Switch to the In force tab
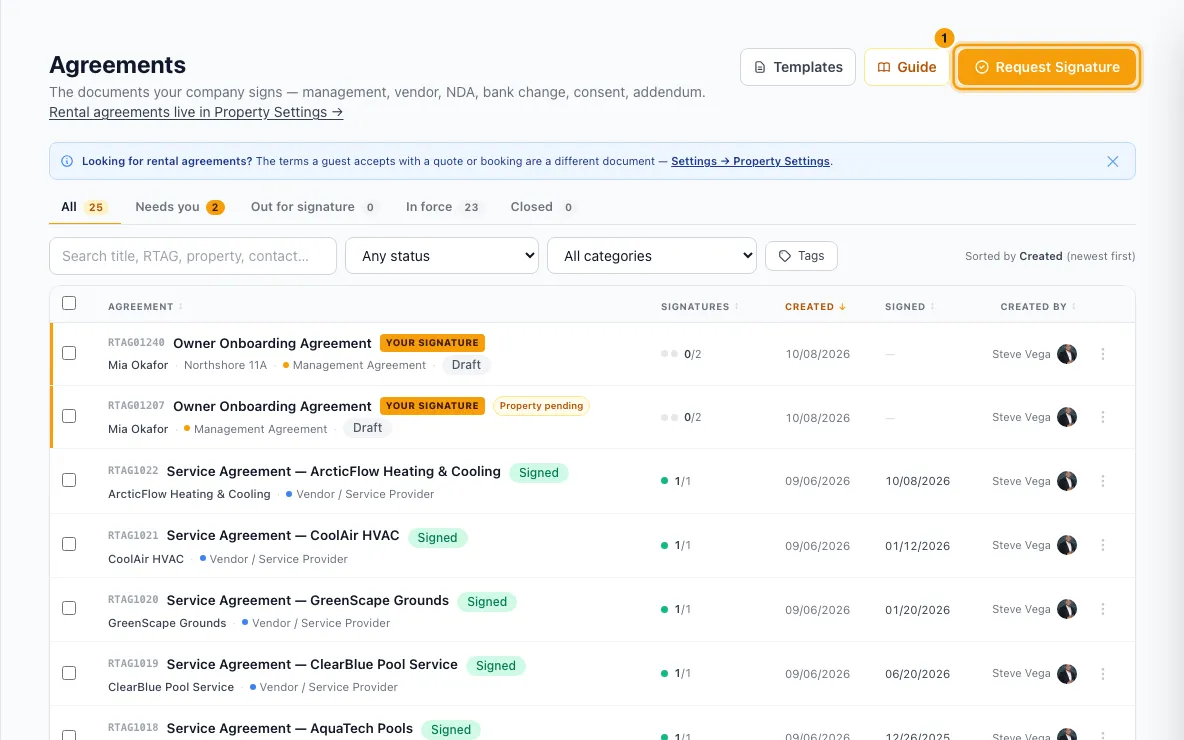The image size is (1184, 740). tap(444, 207)
